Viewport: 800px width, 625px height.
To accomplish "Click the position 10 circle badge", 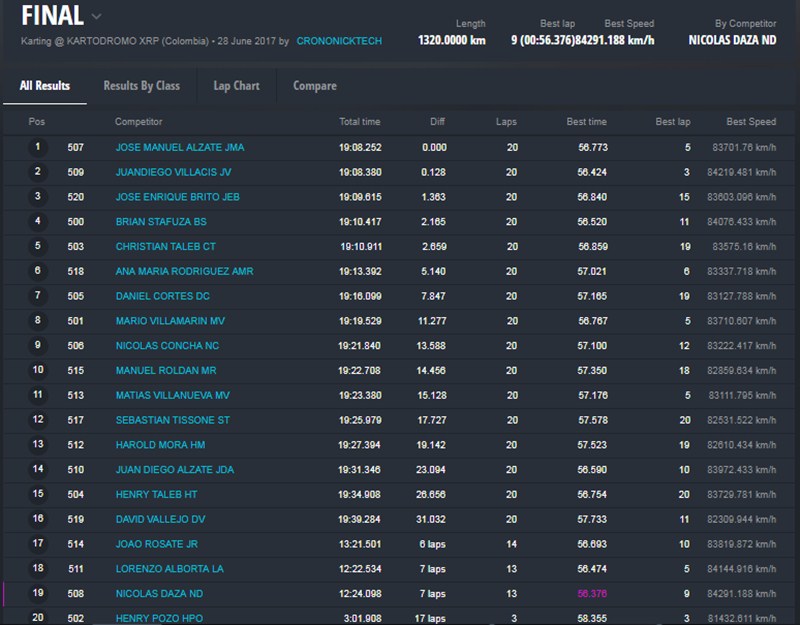I will [38, 370].
